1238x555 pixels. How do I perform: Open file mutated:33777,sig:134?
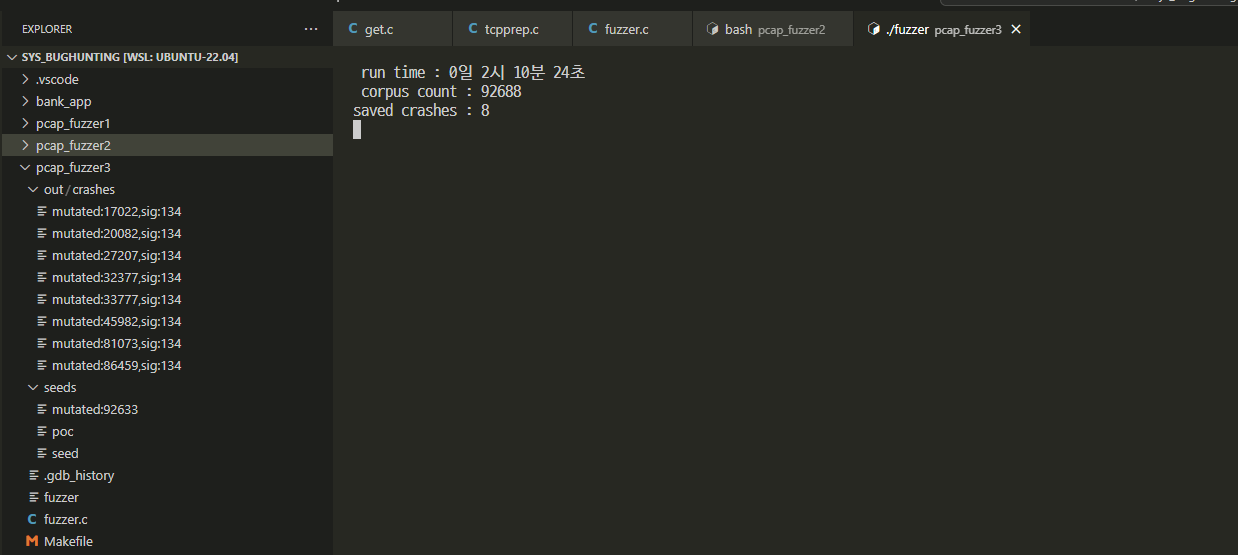tap(167, 299)
